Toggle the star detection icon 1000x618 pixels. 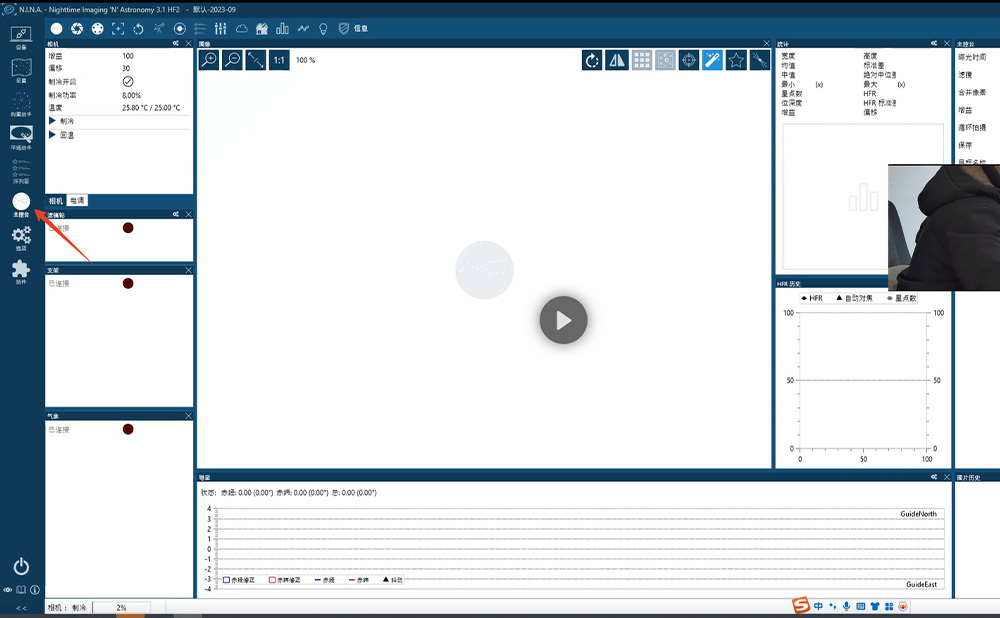tap(736, 60)
